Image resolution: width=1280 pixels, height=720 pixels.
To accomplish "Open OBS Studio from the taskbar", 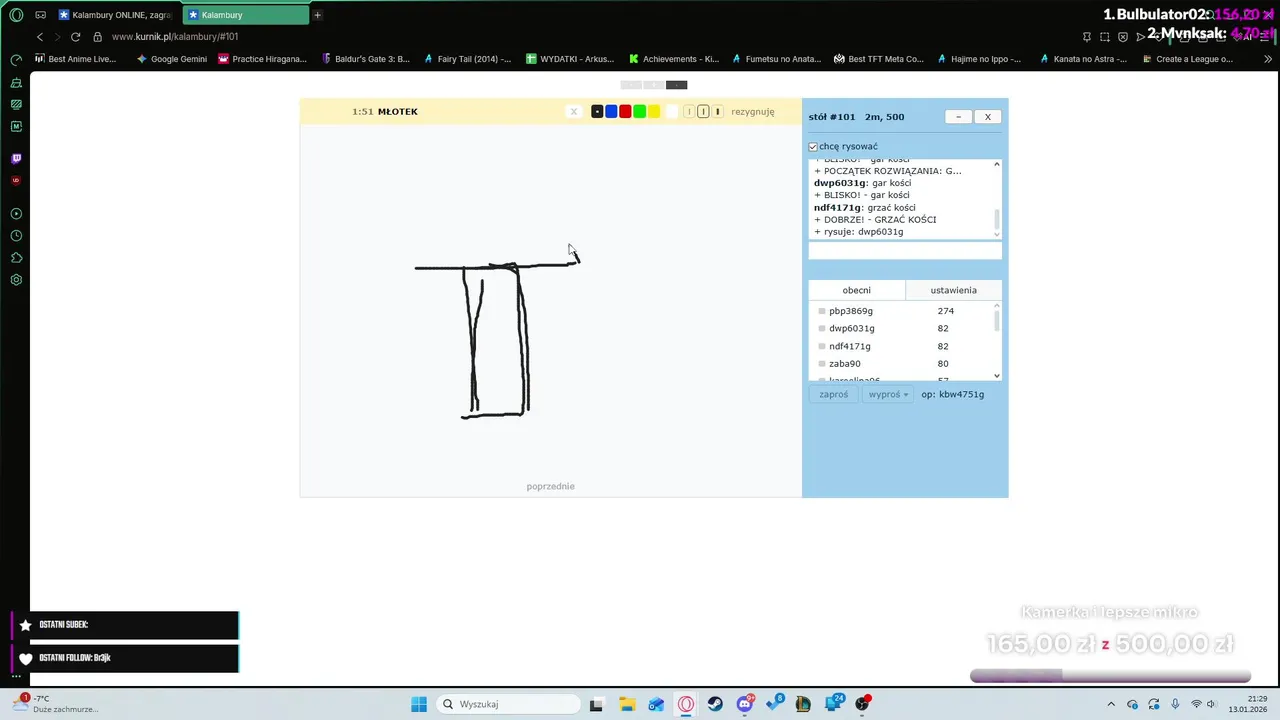I will pos(862,704).
